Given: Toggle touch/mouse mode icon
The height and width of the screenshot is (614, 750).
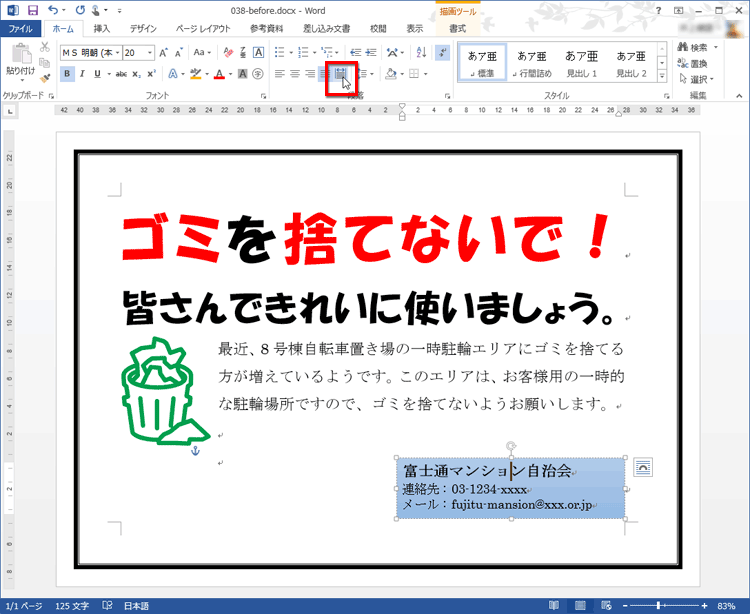Looking at the screenshot, I should coord(96,10).
